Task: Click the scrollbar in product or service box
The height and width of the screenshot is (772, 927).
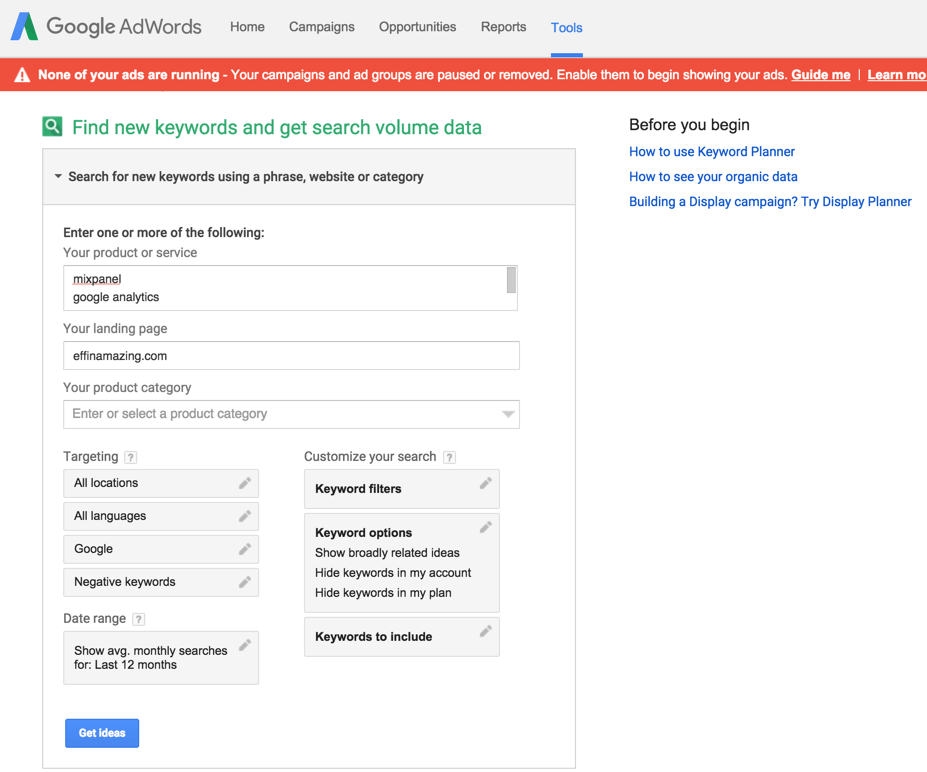Action: click(511, 280)
